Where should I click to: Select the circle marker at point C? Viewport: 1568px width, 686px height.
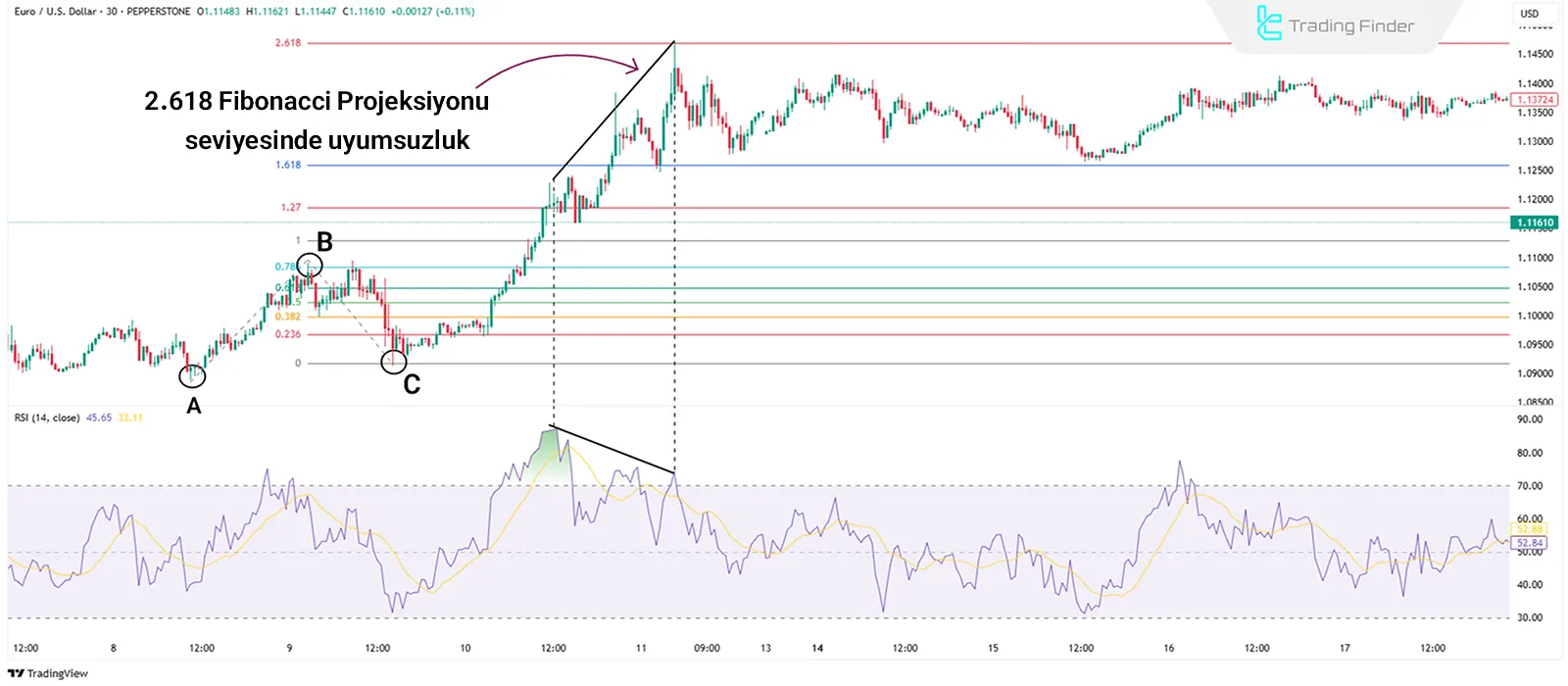tap(394, 363)
